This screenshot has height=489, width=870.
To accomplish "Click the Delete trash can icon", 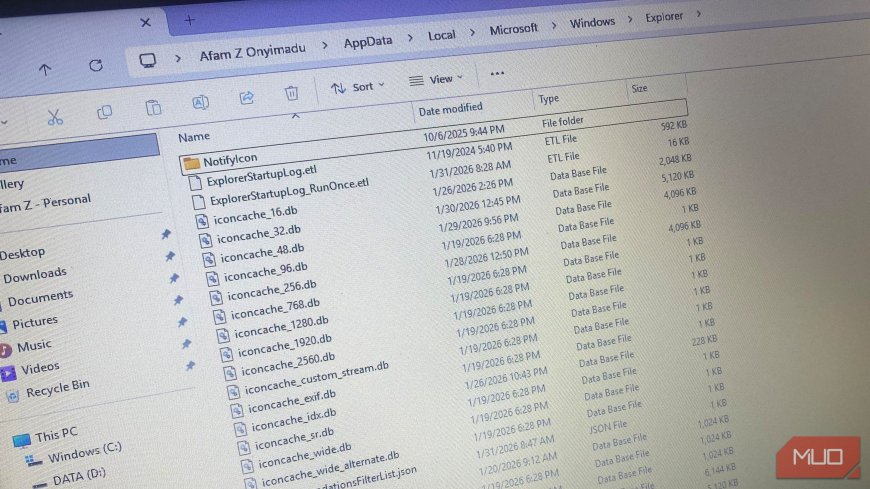I will point(291,93).
